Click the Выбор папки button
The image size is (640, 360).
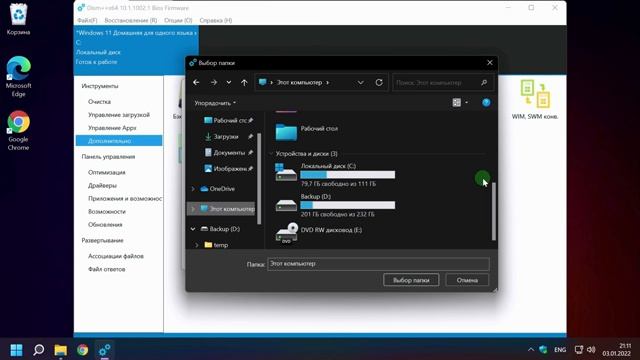pyautogui.click(x=411, y=280)
